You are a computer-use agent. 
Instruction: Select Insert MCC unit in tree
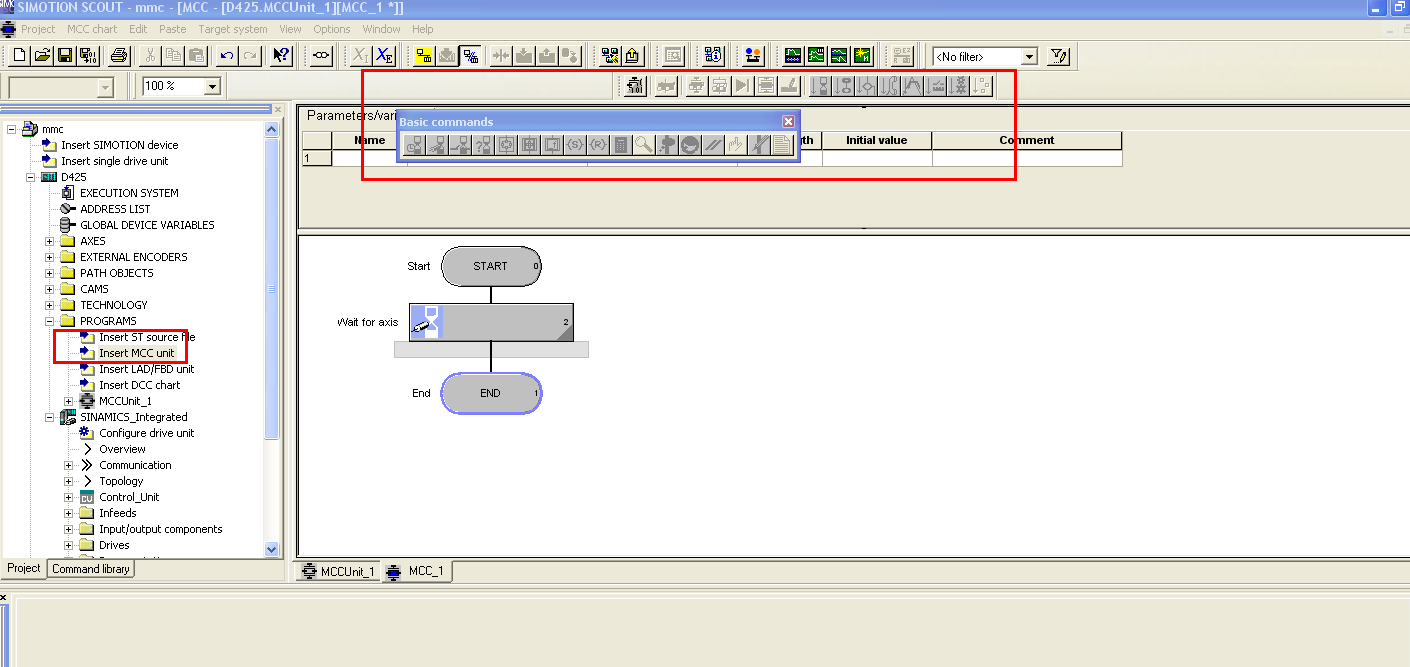(x=136, y=353)
